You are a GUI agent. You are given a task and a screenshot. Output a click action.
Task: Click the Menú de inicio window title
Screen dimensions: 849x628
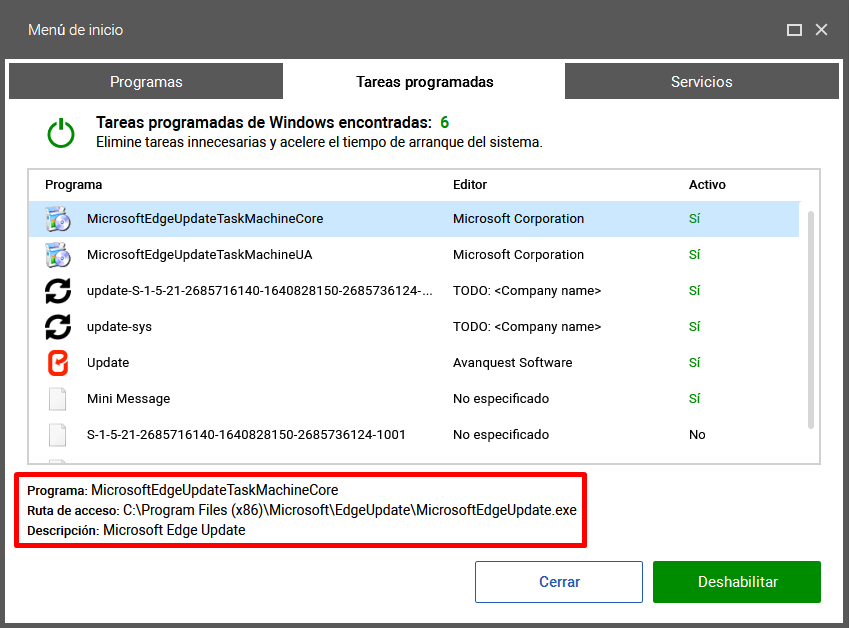[x=76, y=30]
